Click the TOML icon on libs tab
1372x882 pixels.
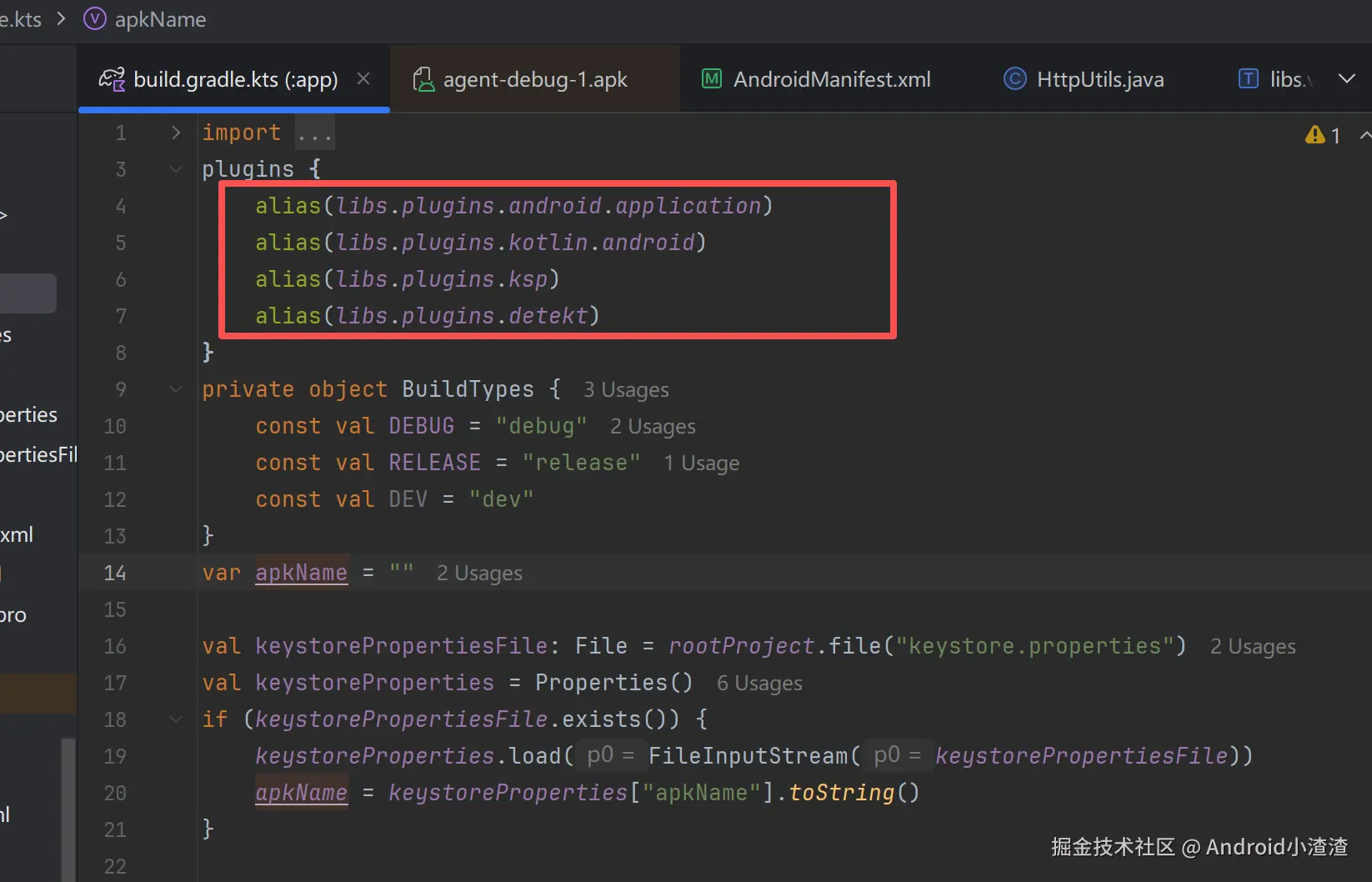pos(1248,79)
